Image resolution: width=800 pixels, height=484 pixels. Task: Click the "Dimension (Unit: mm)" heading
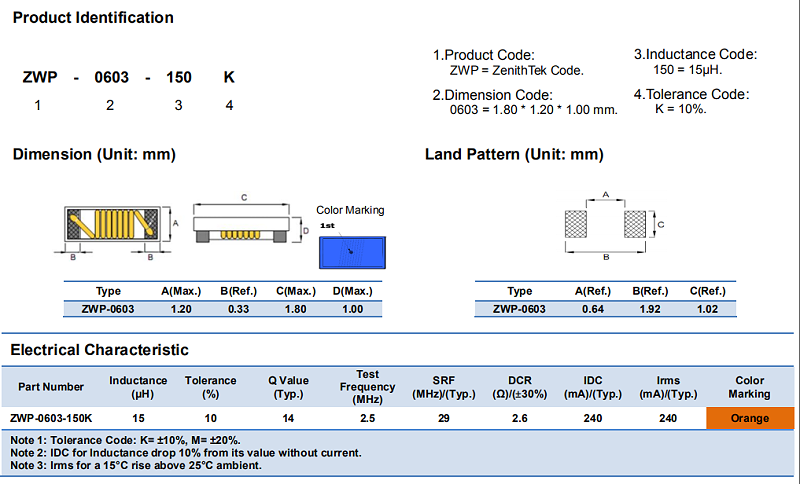[x=94, y=155]
